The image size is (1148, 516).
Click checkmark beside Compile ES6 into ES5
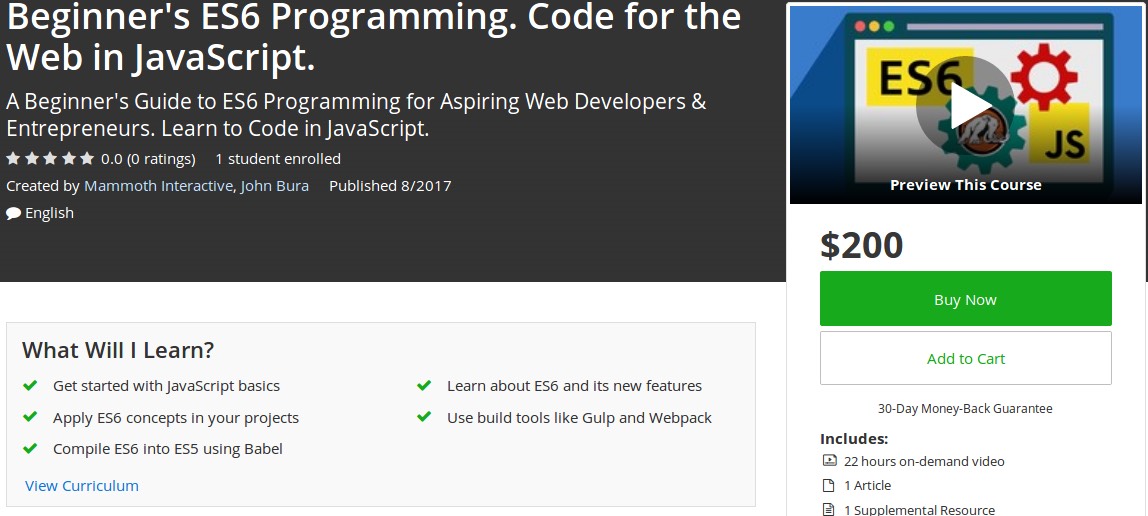coord(30,448)
